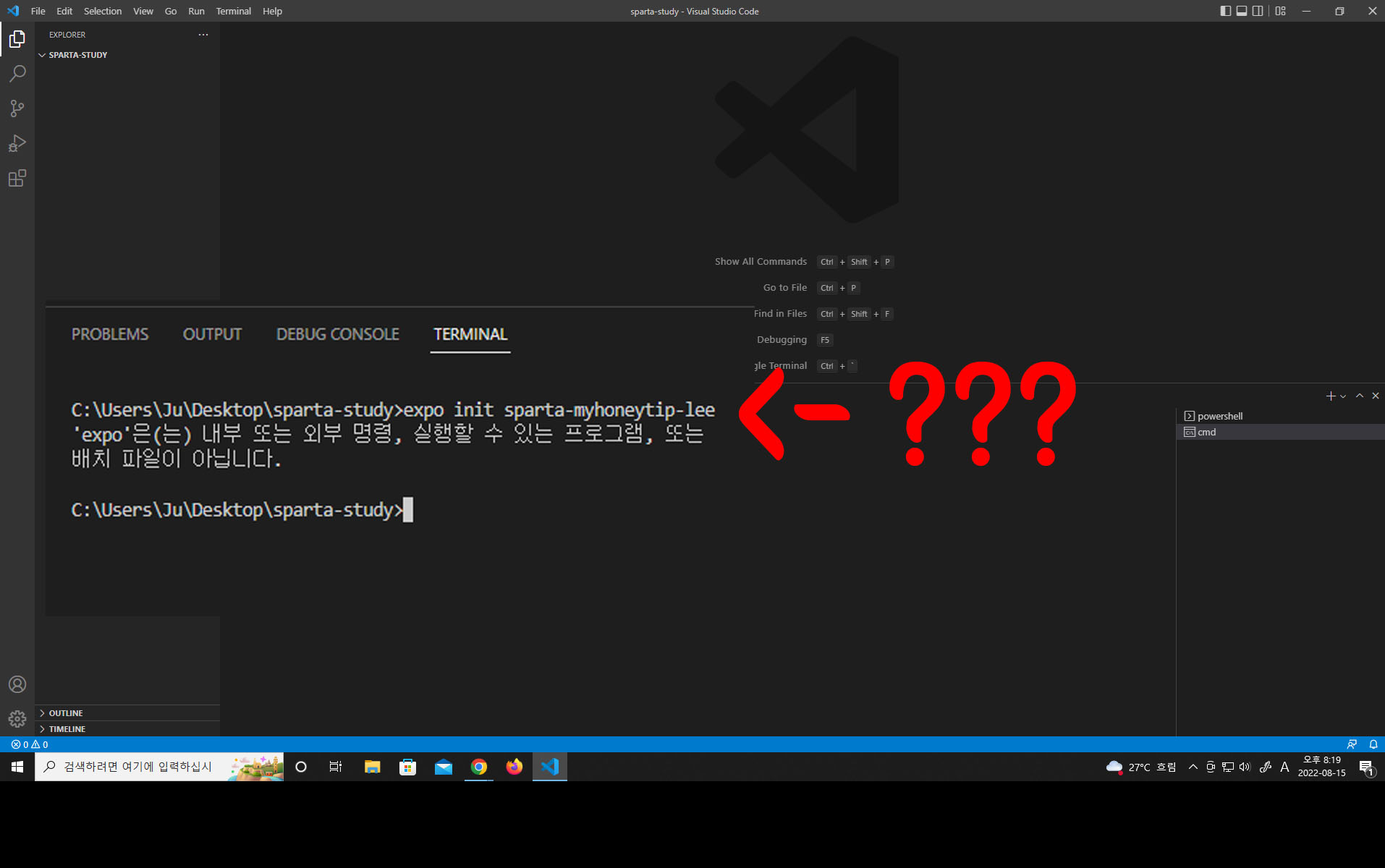Open the Run and Debug view
This screenshot has width=1385, height=868.
click(17, 143)
